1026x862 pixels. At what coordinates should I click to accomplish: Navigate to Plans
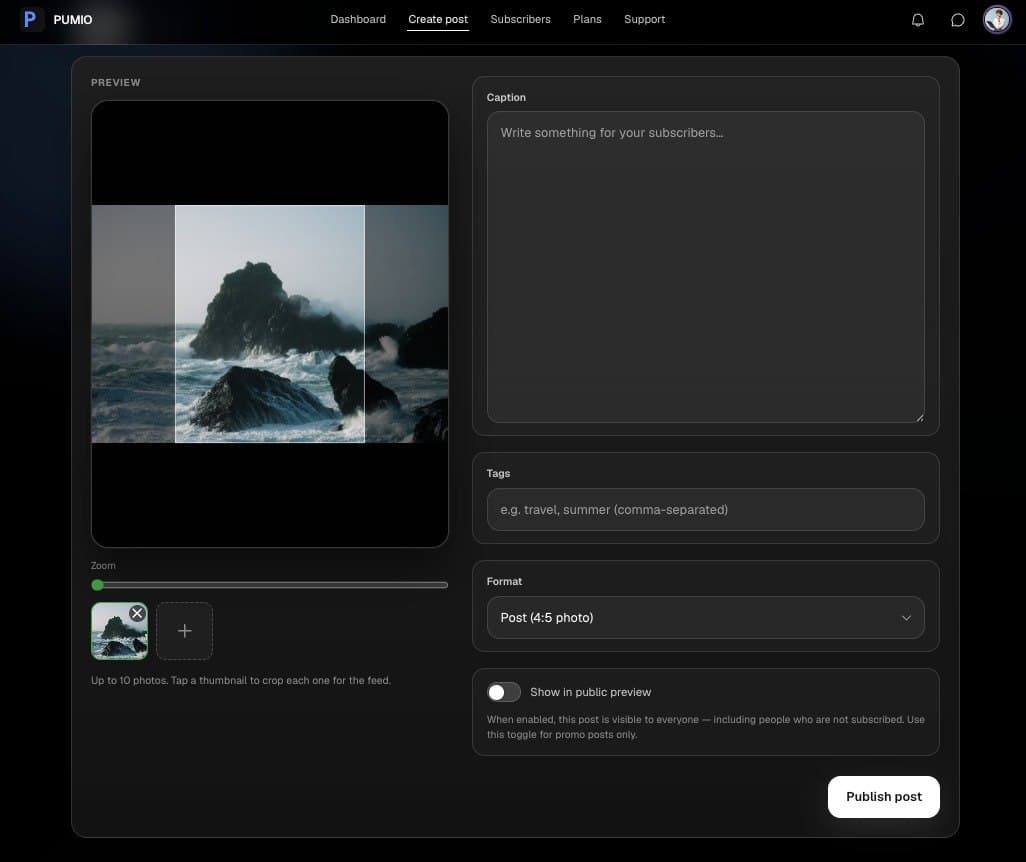tap(587, 20)
